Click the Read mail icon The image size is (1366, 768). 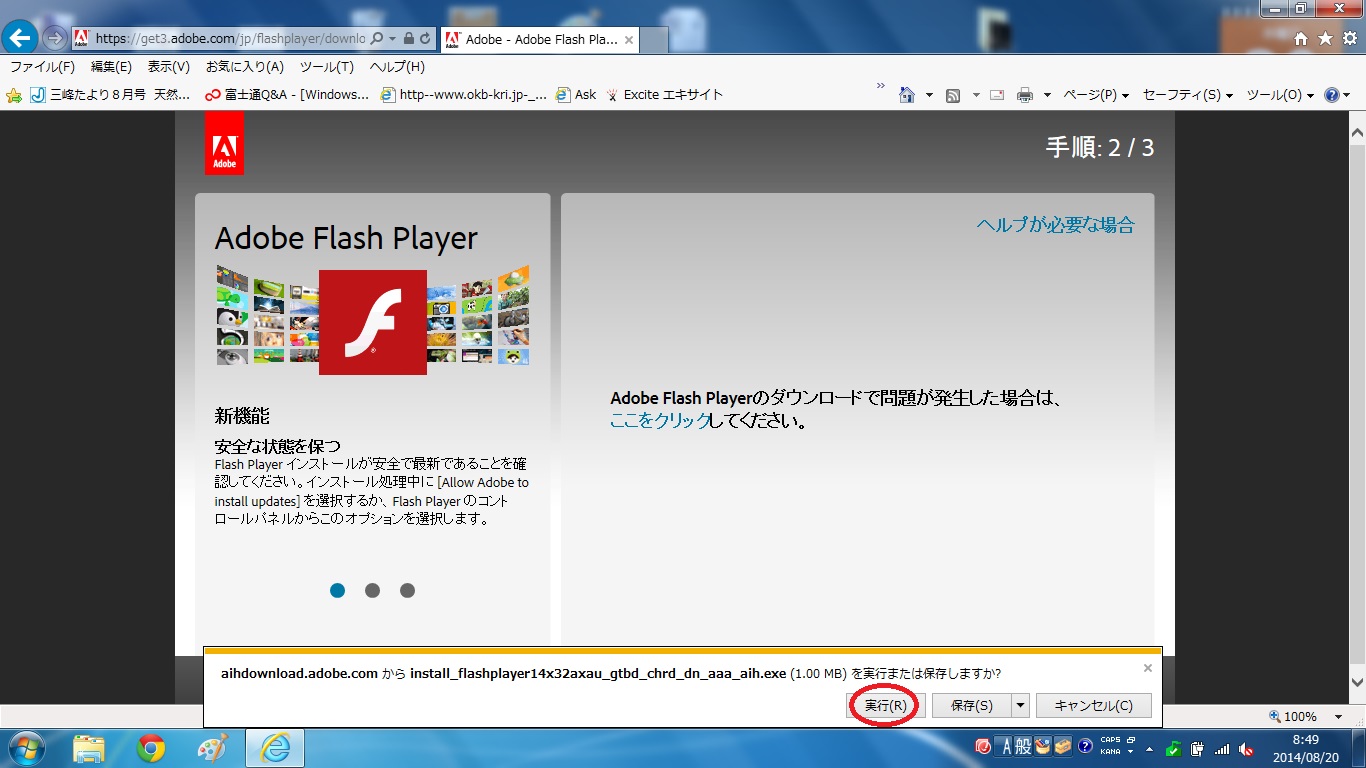(997, 95)
